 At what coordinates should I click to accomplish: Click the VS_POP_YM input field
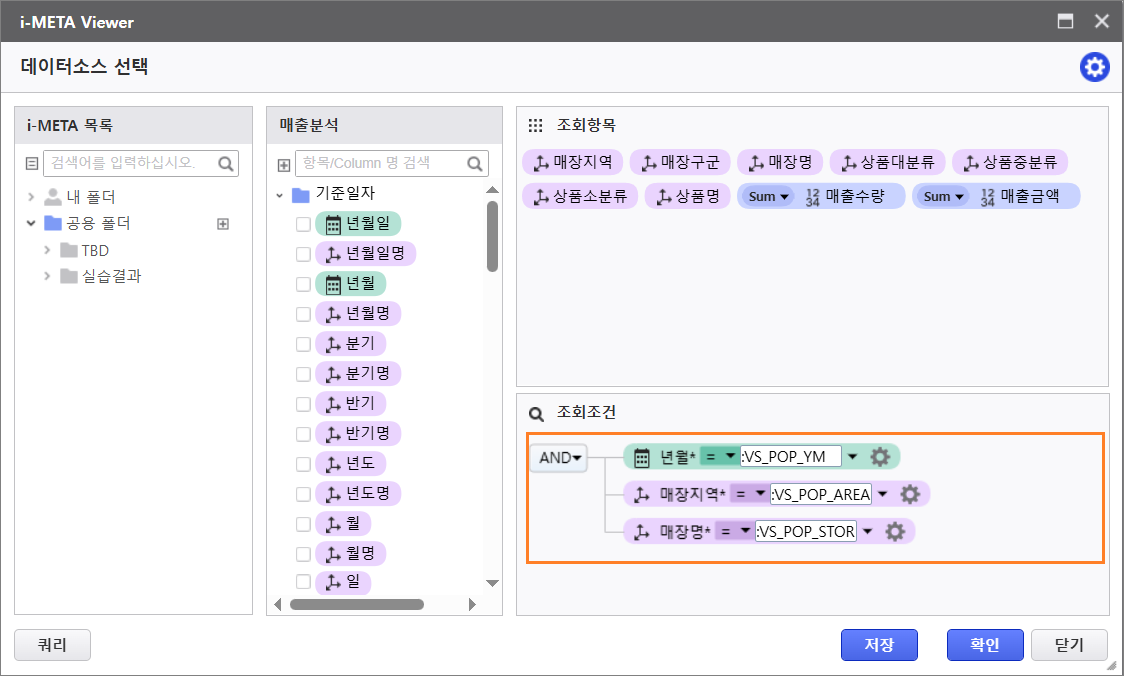click(x=790, y=457)
